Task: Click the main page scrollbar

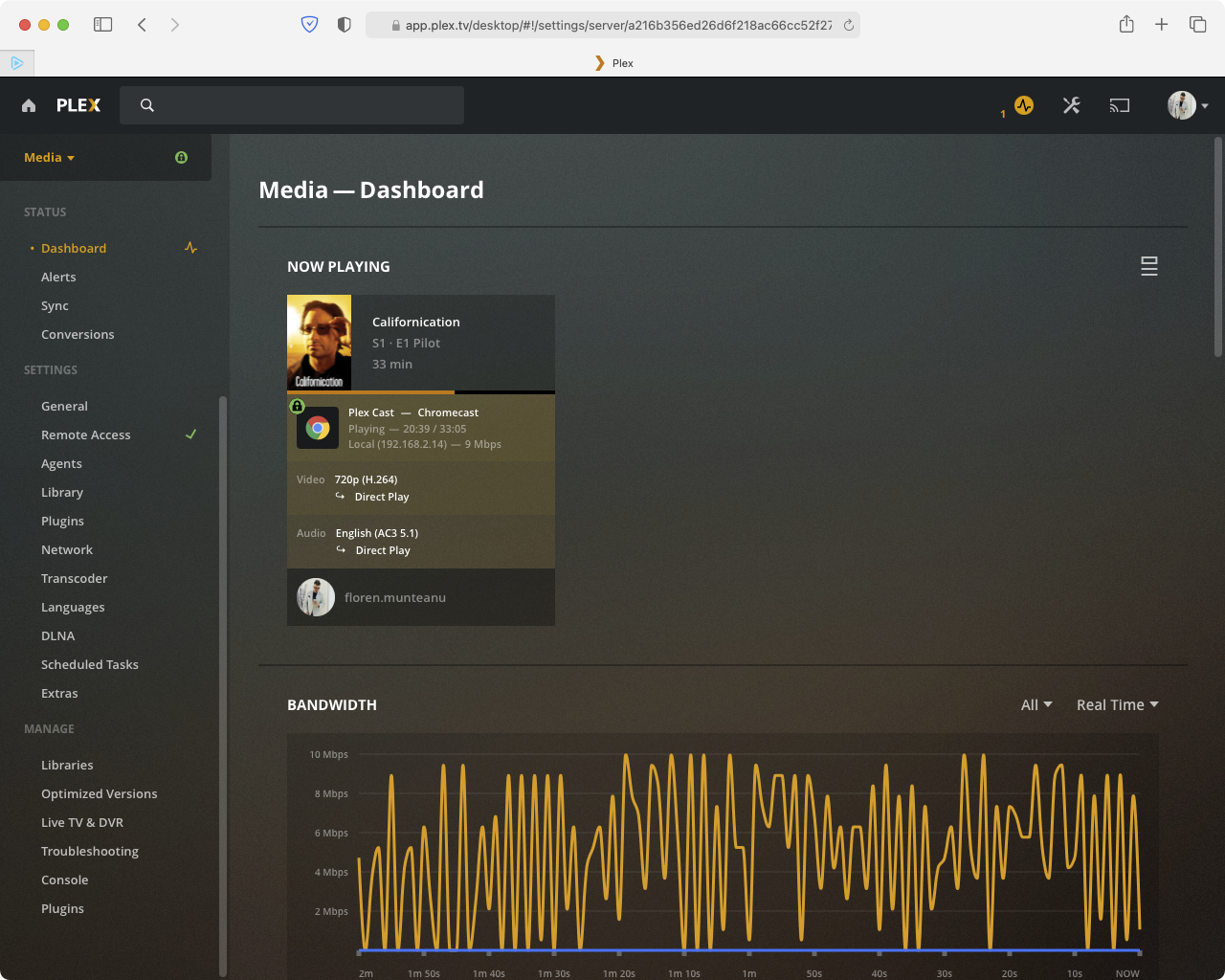Action: point(1218,247)
